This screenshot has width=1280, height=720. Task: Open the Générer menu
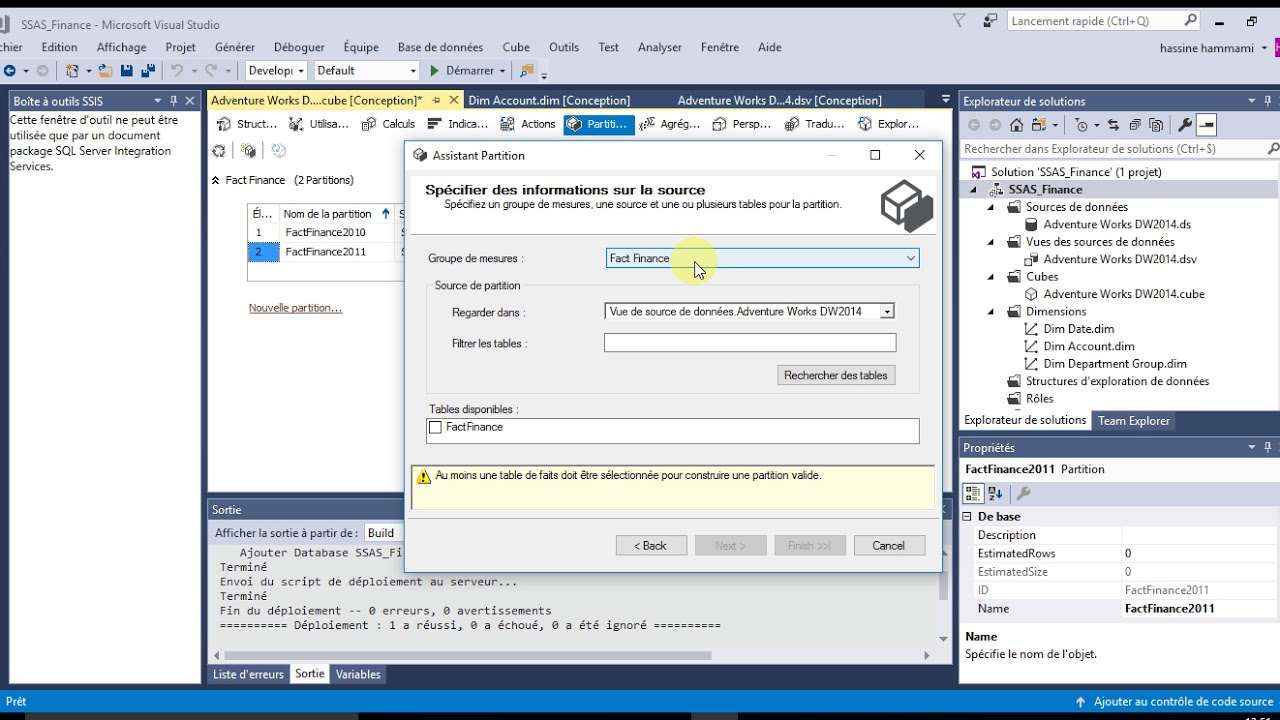pos(235,47)
